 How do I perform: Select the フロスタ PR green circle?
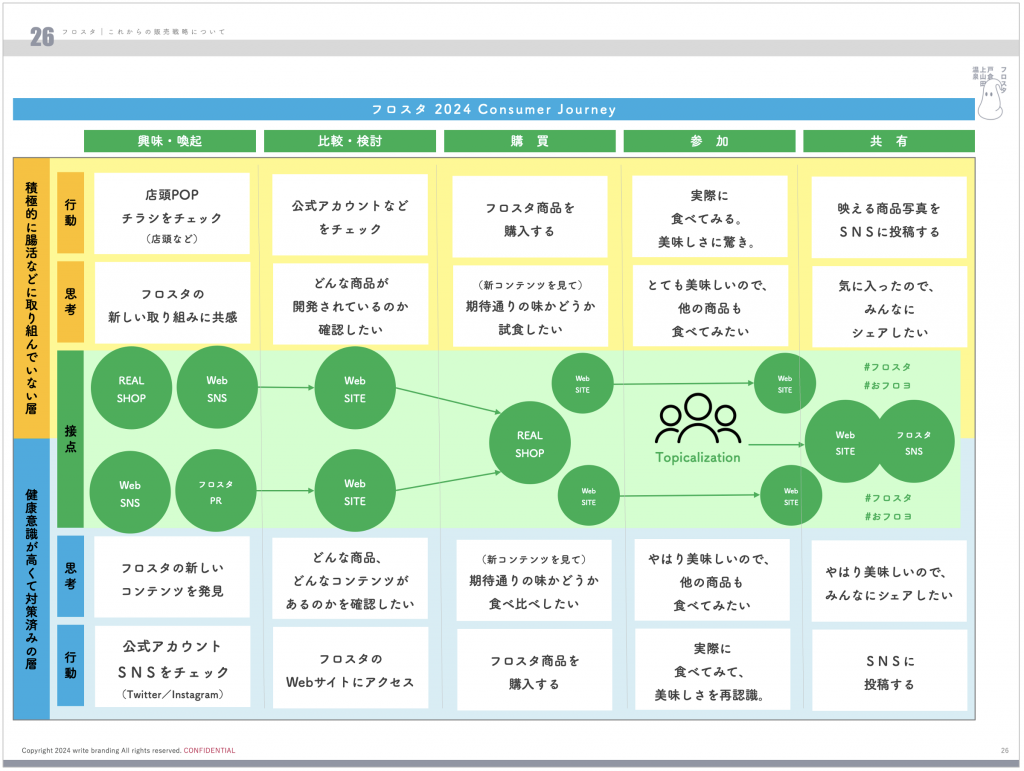coord(217,490)
